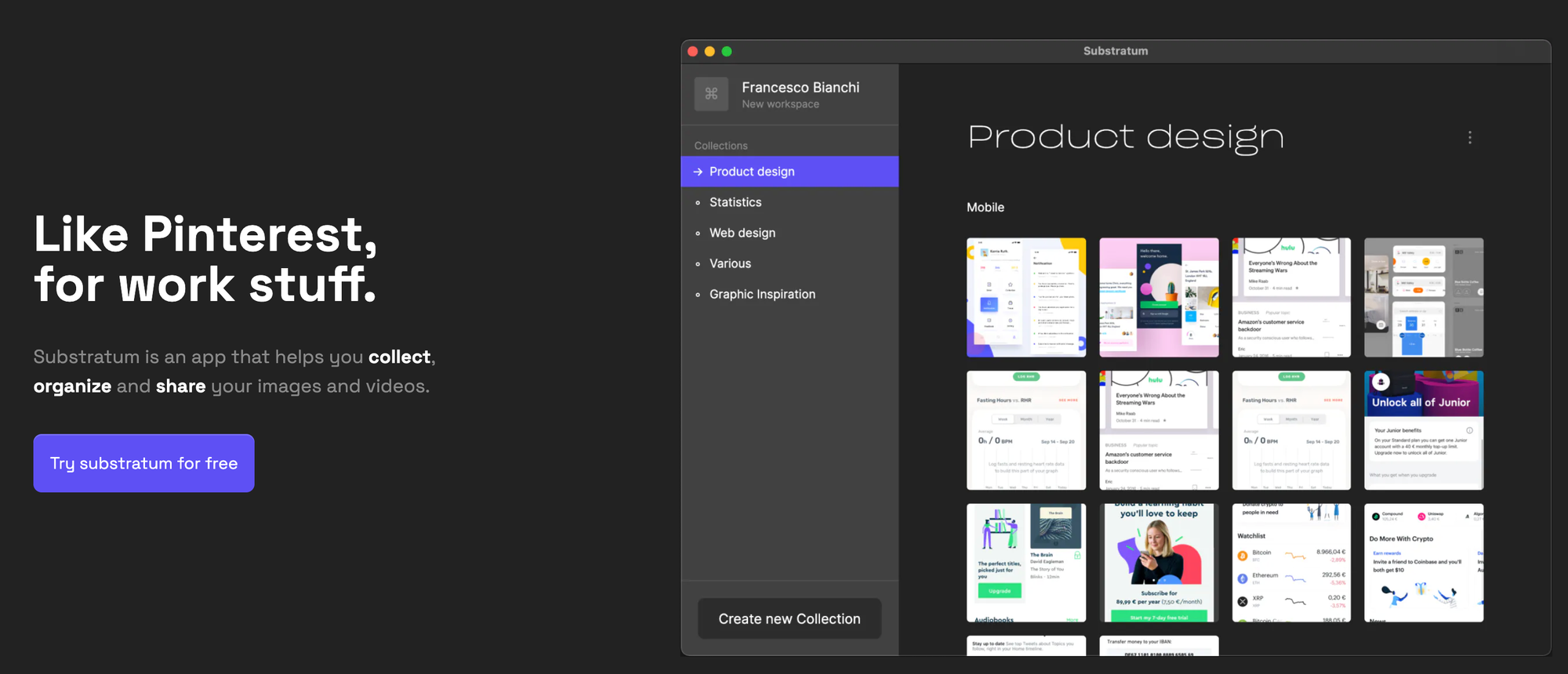Open the you'll love to keep thumbnail
Screen dimensions: 1568x674
coord(1159,563)
